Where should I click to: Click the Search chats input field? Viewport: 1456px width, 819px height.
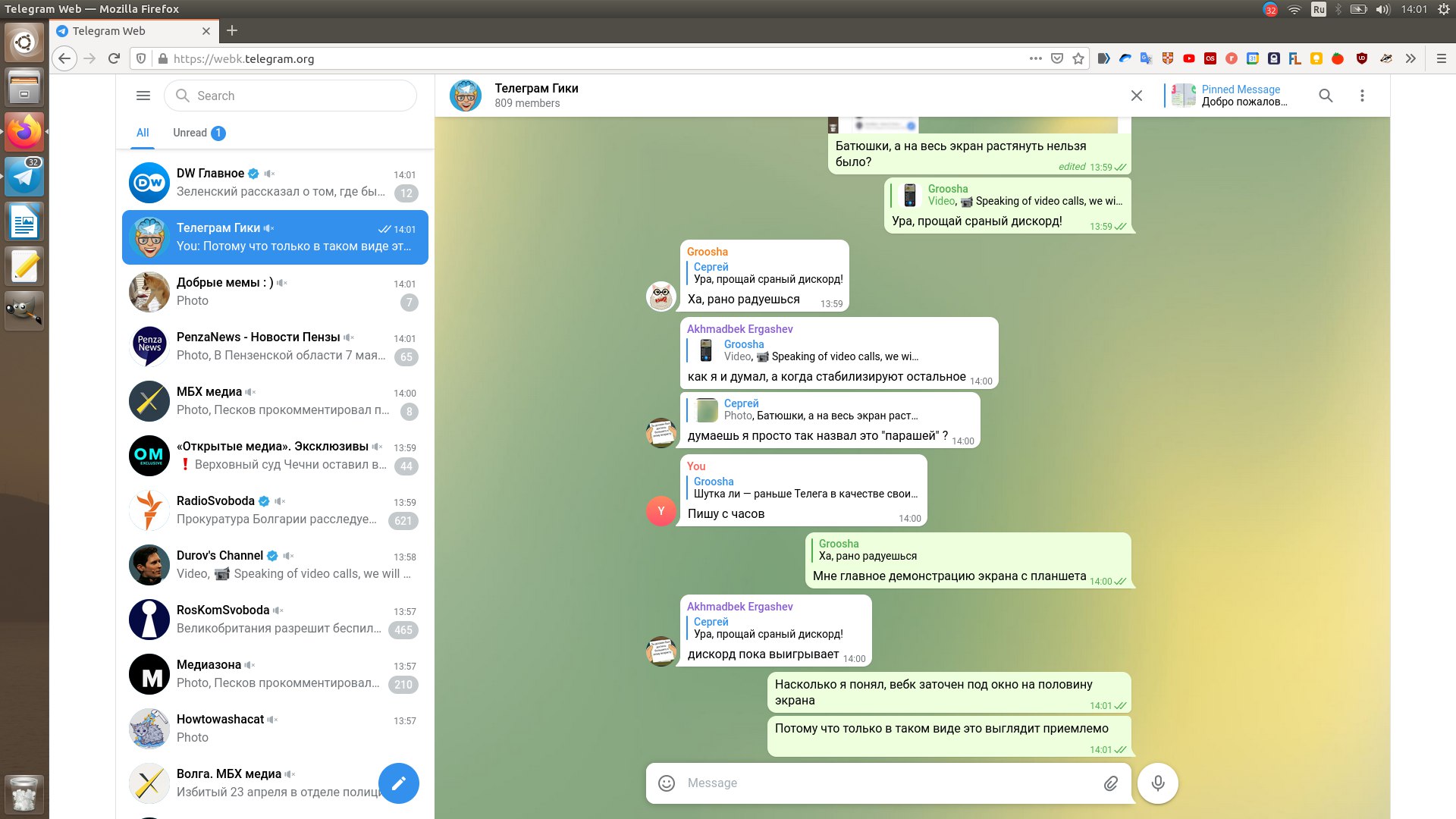(x=290, y=96)
